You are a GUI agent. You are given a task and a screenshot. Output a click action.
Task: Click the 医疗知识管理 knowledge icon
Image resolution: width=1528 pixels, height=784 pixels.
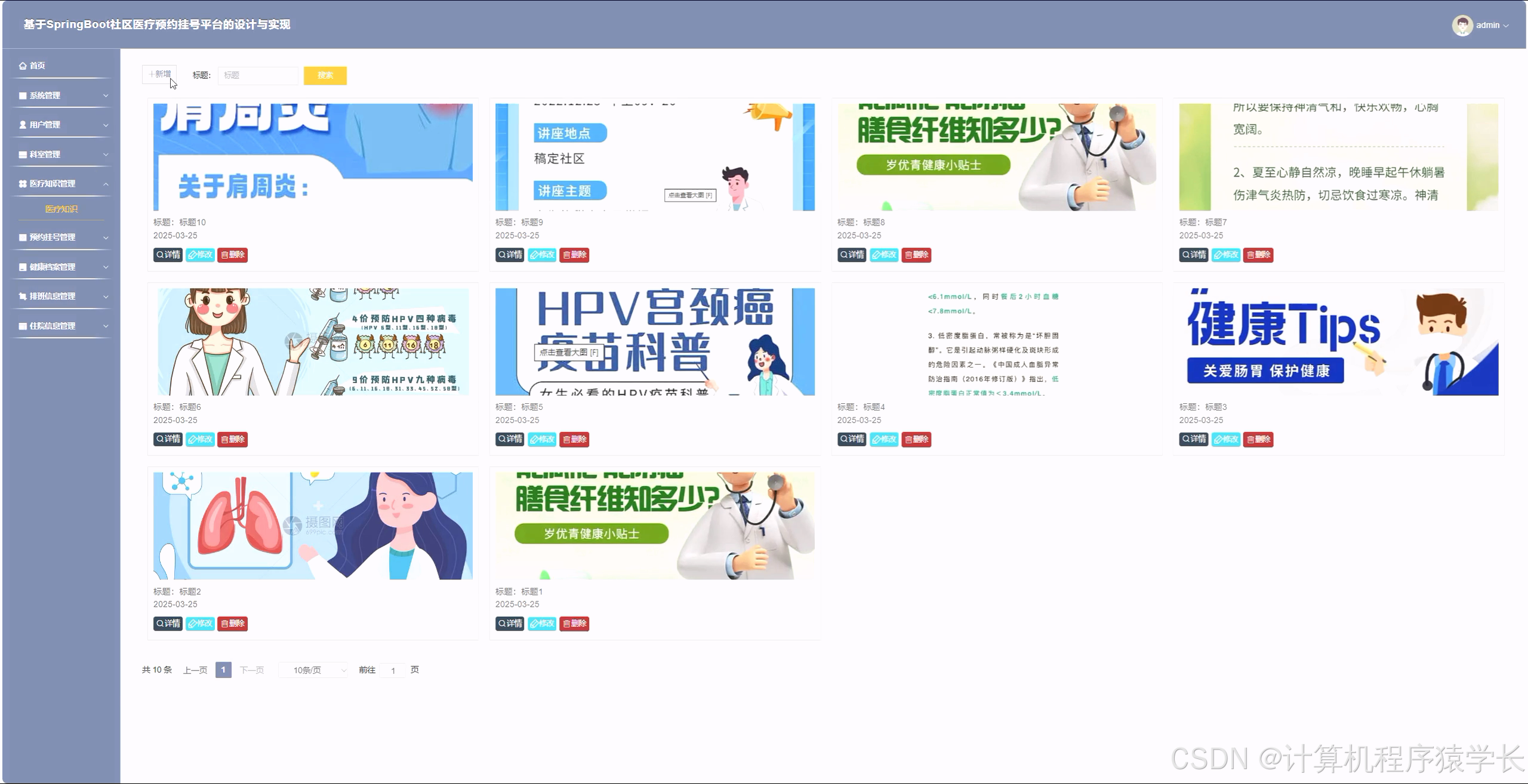click(x=22, y=183)
